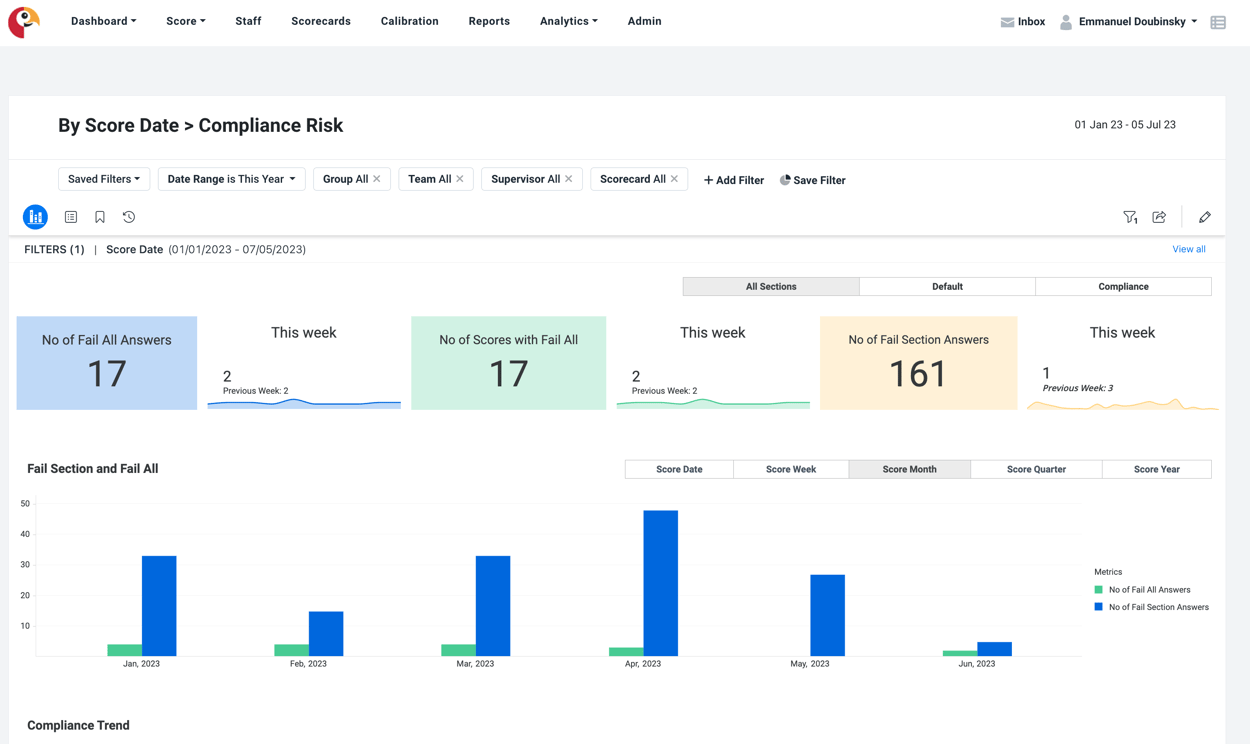Click the Jun, 2023 axis label
The height and width of the screenshot is (744, 1250).
977,664
